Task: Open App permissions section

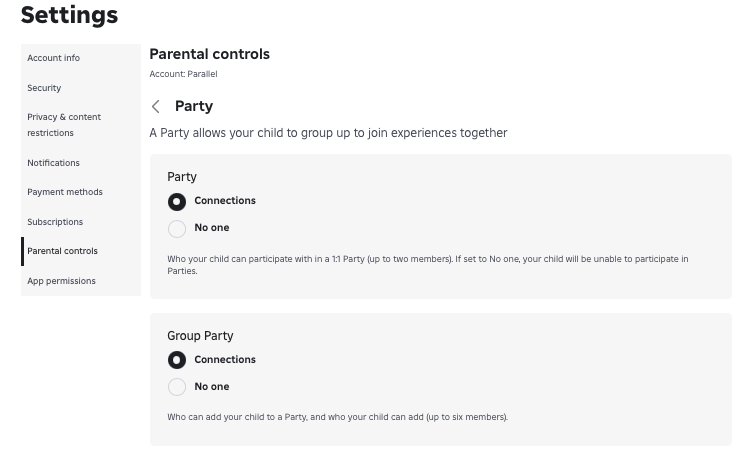Action: pyautogui.click(x=62, y=281)
